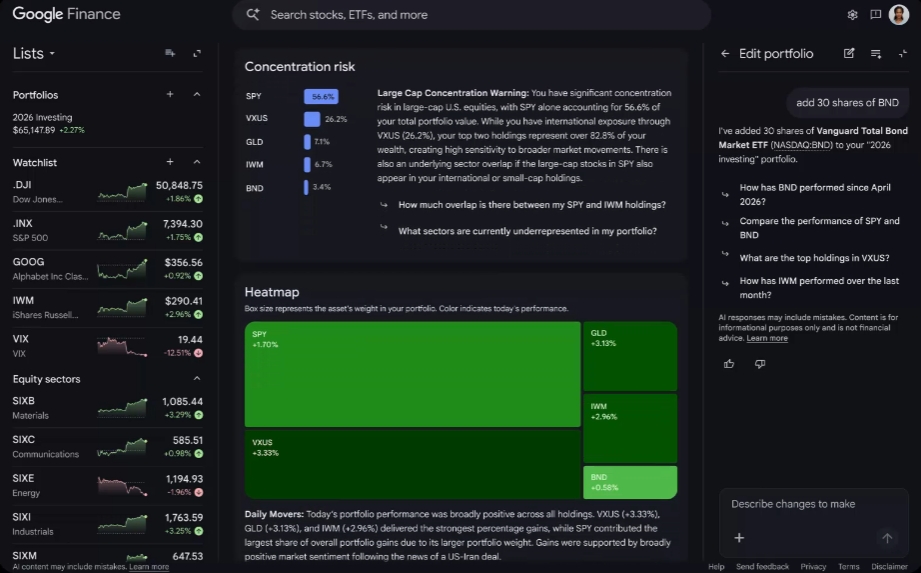Open the VIX watchlist row

coord(107,346)
